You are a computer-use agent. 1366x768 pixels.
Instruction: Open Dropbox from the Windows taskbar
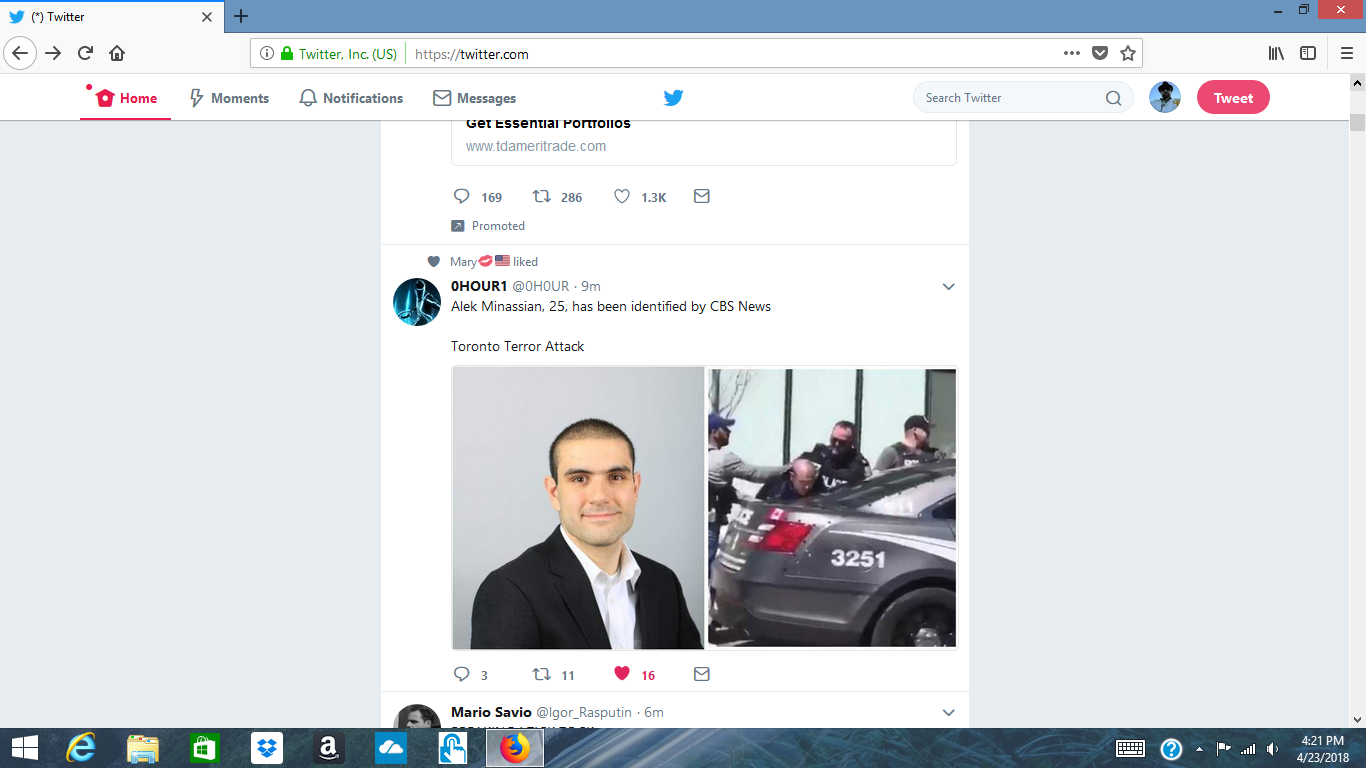click(x=266, y=748)
